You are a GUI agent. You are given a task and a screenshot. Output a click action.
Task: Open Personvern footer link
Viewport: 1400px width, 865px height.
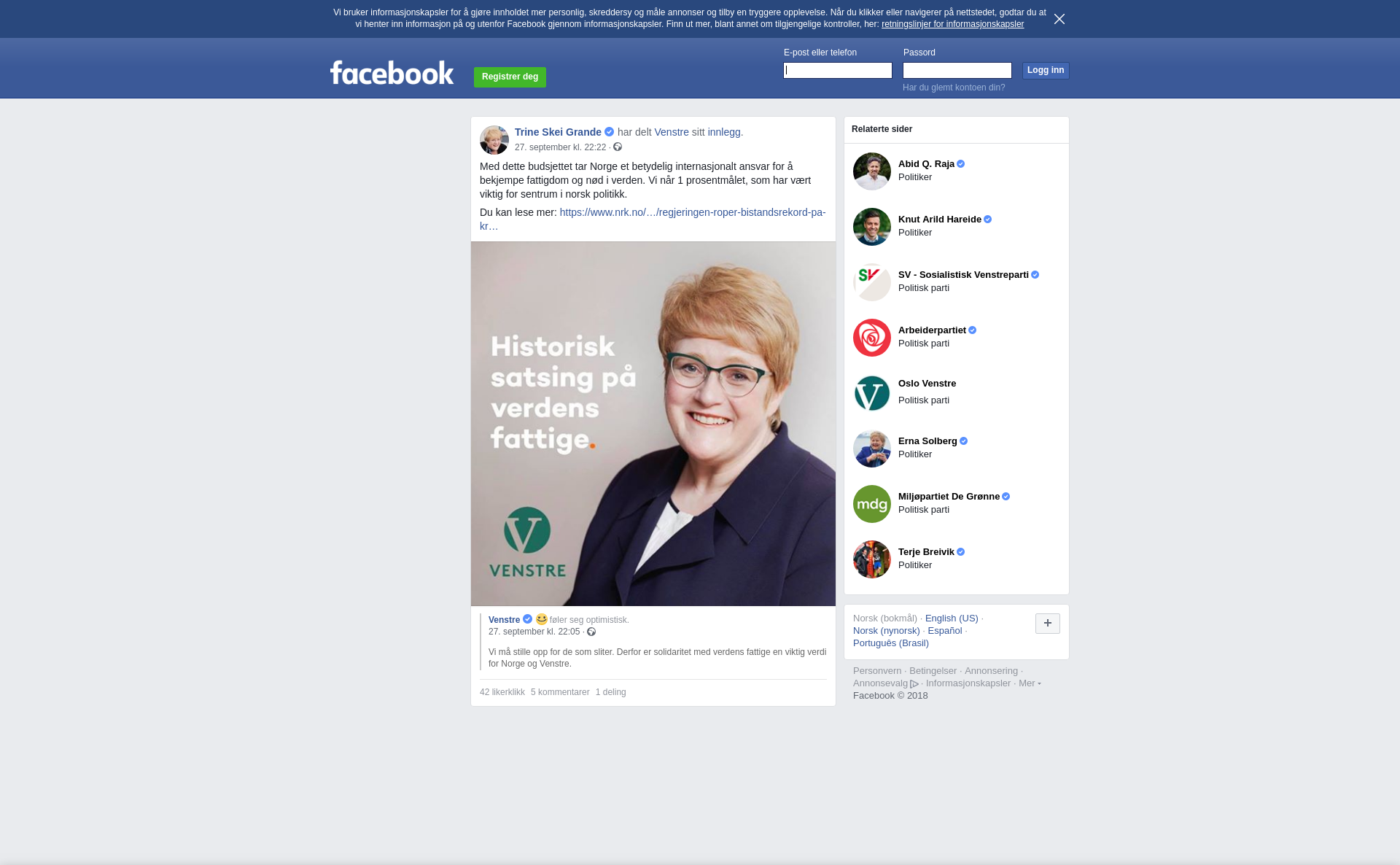pos(877,671)
